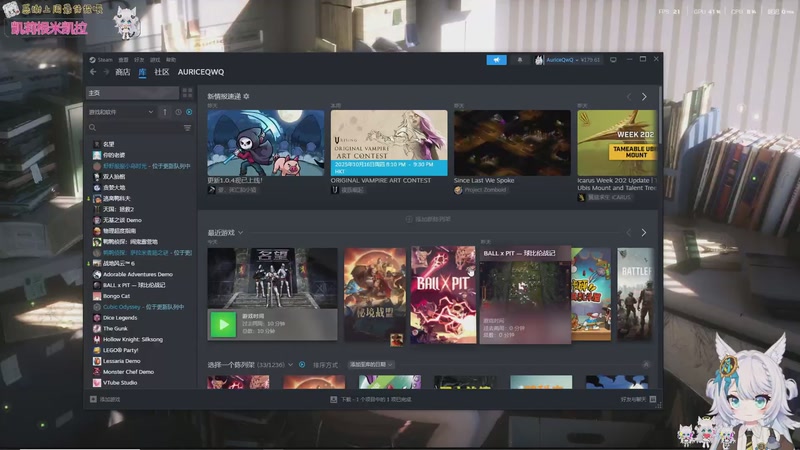Click the add shelf button

tap(428, 219)
